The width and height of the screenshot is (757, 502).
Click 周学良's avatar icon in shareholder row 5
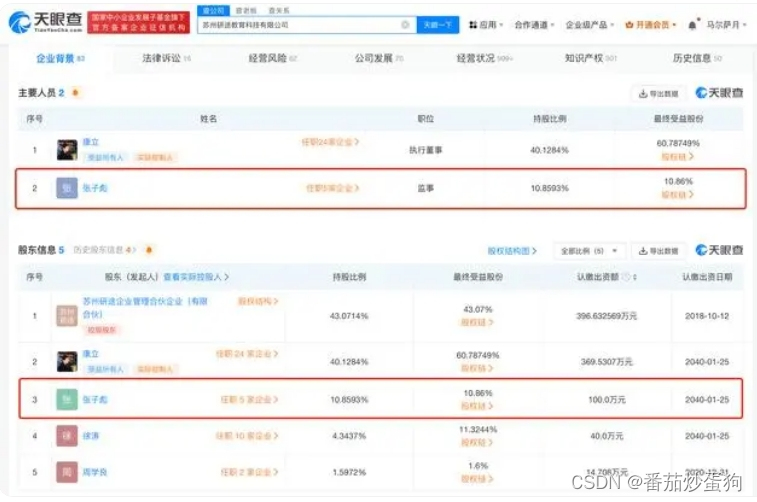[x=67, y=472]
